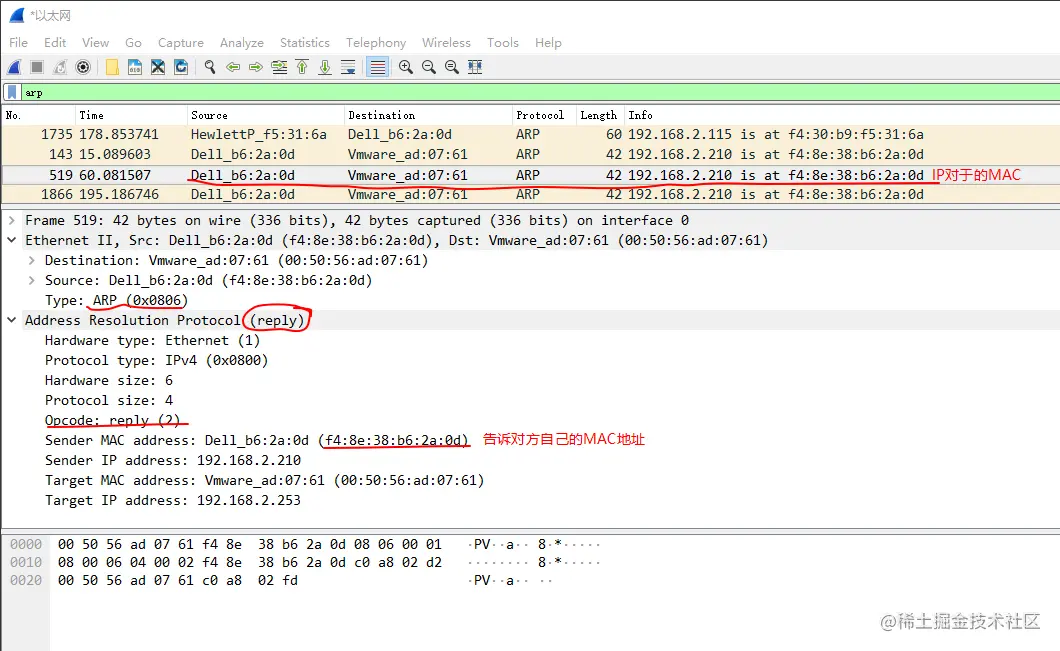Select packet 519 at time 60.081507
This screenshot has width=1060, height=651.
coord(531,175)
